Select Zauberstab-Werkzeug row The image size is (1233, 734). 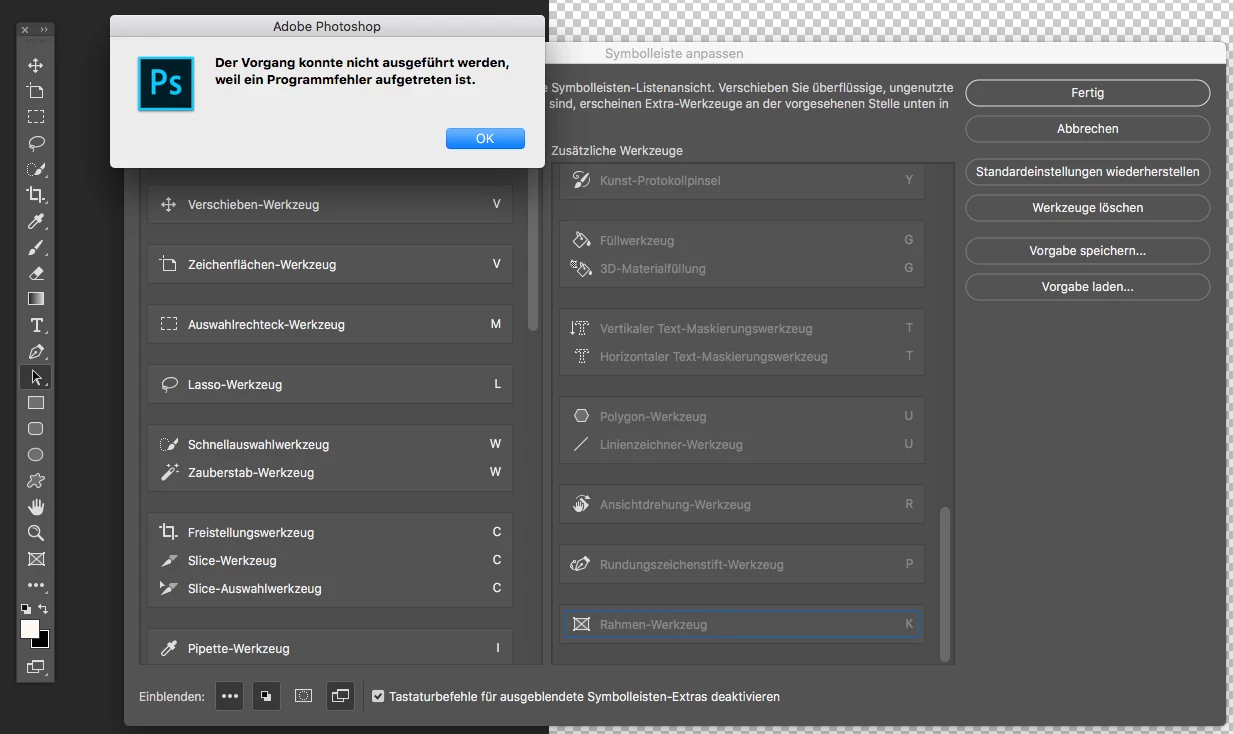click(330, 472)
